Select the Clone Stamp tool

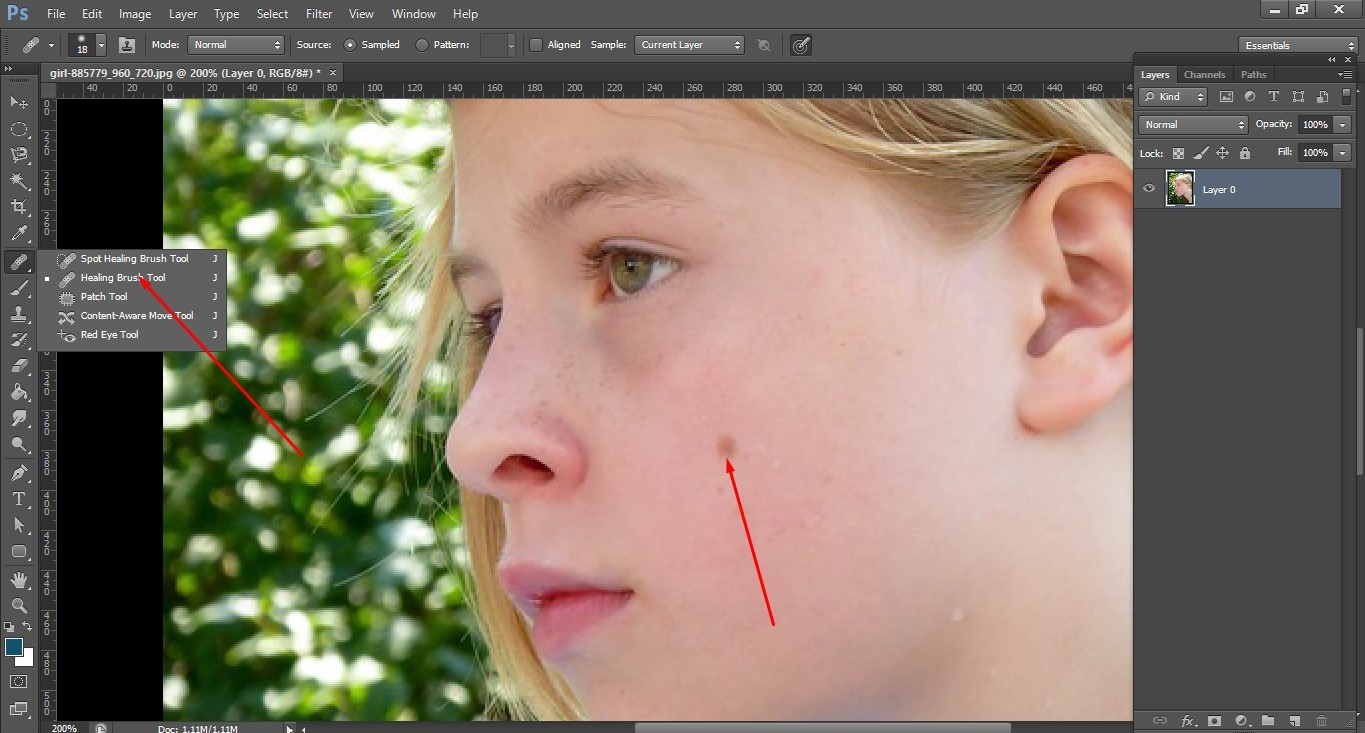tap(19, 314)
